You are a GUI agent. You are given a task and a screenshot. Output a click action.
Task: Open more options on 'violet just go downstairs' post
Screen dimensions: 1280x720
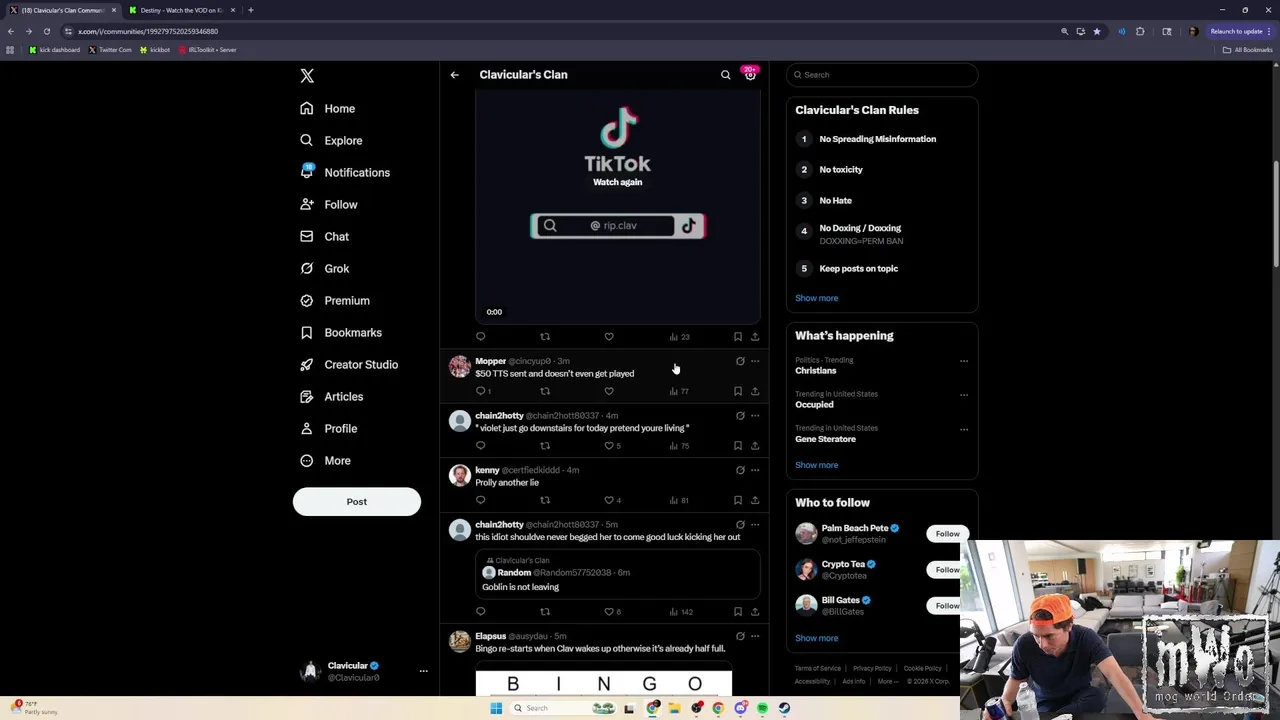(x=755, y=415)
